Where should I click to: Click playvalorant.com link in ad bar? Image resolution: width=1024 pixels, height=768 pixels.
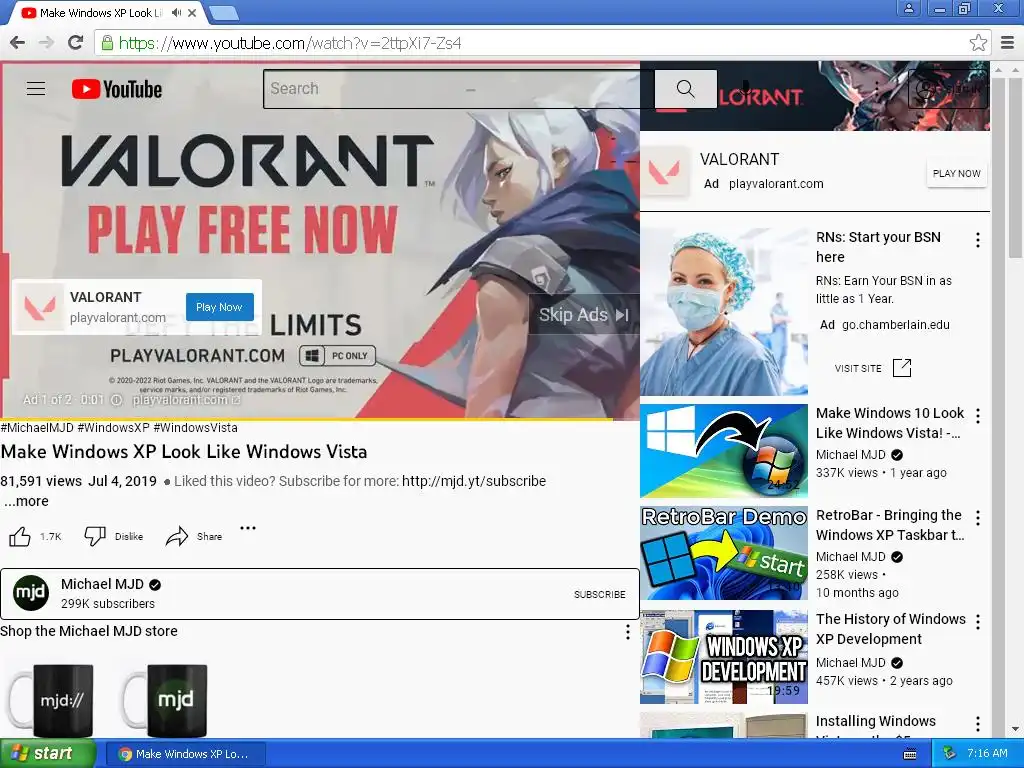[185, 400]
